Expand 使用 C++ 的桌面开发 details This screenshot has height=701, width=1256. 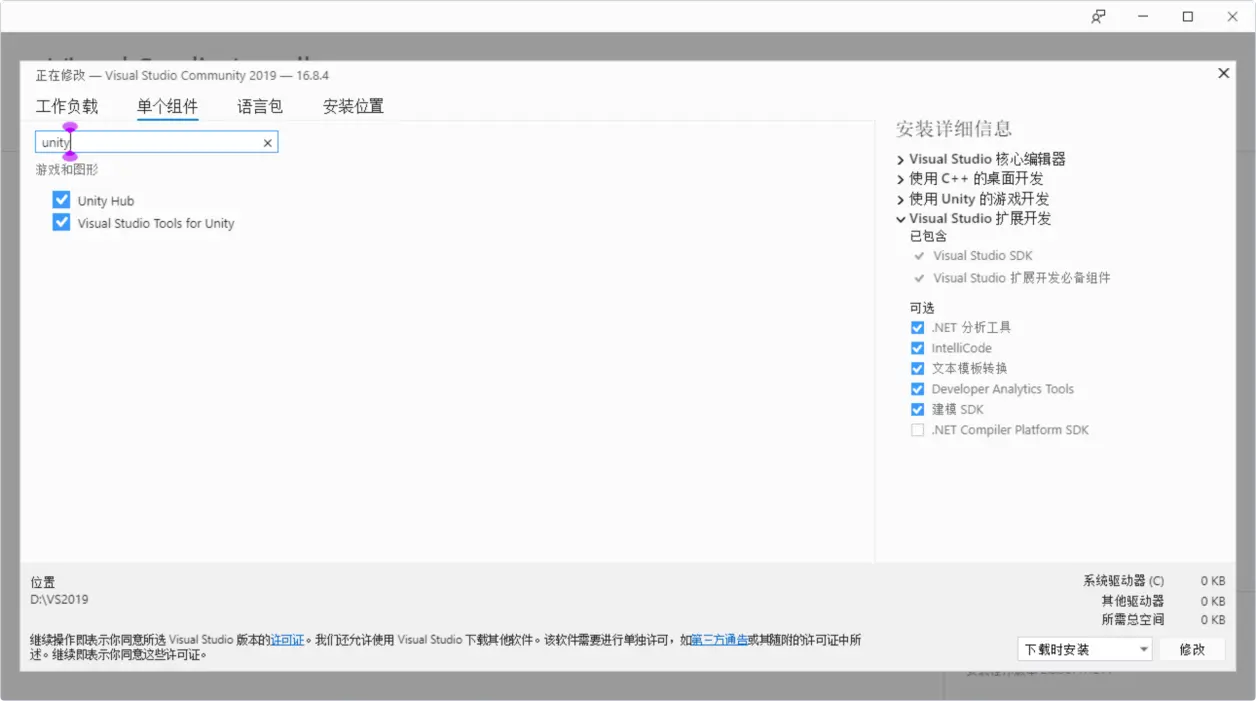901,180
